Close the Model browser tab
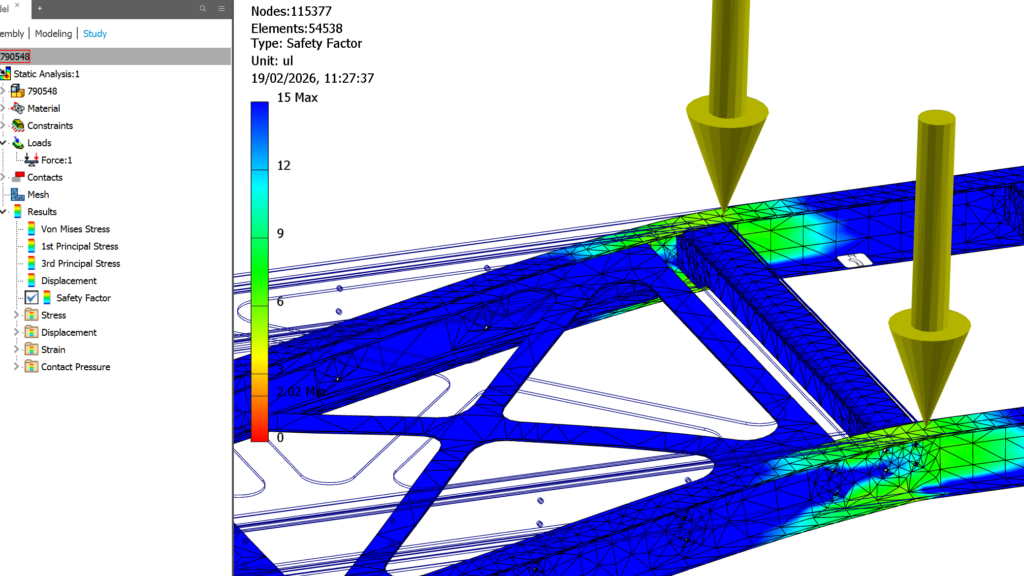 17,5
